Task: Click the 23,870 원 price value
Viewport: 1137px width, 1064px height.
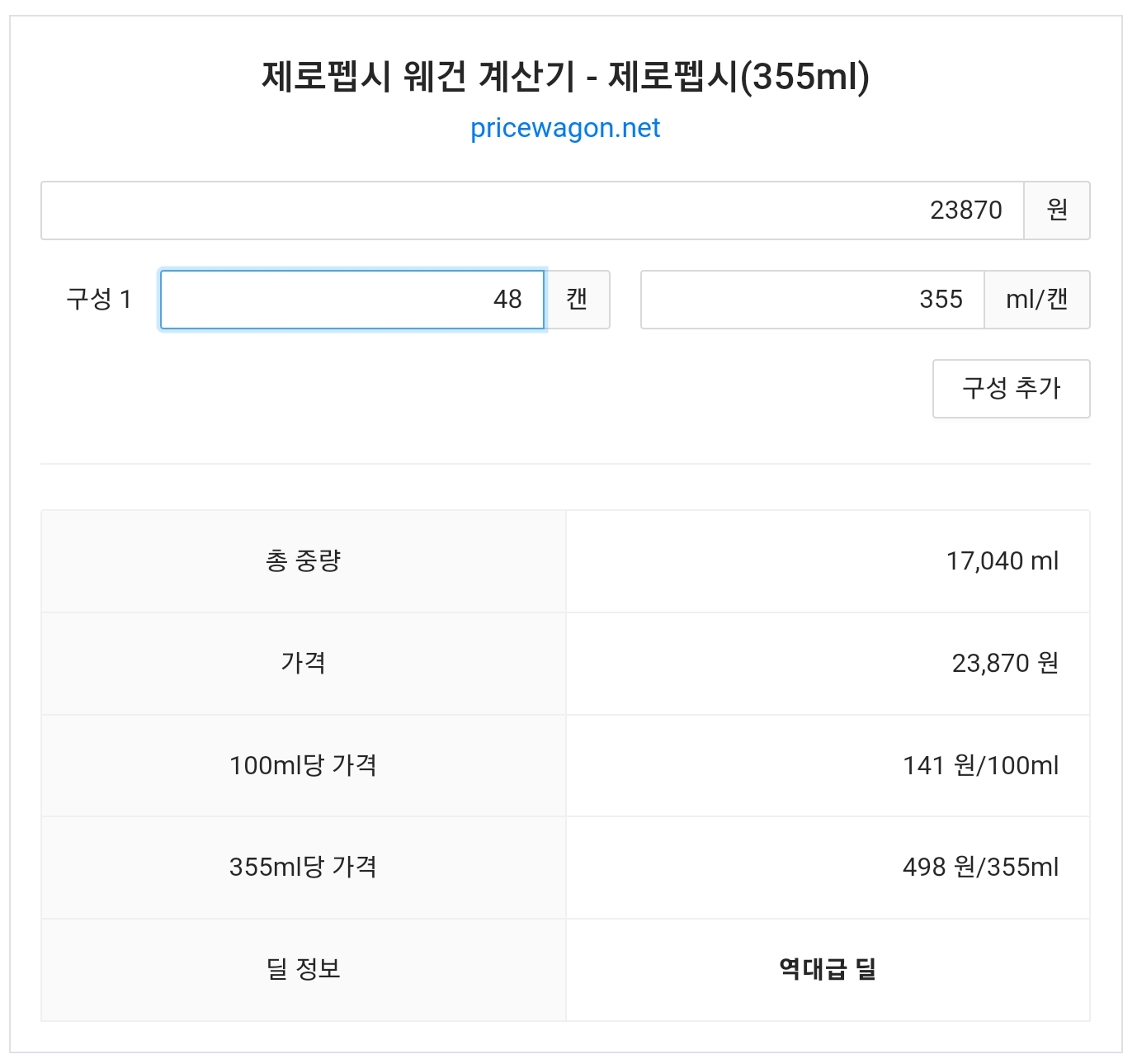Action: (1004, 663)
